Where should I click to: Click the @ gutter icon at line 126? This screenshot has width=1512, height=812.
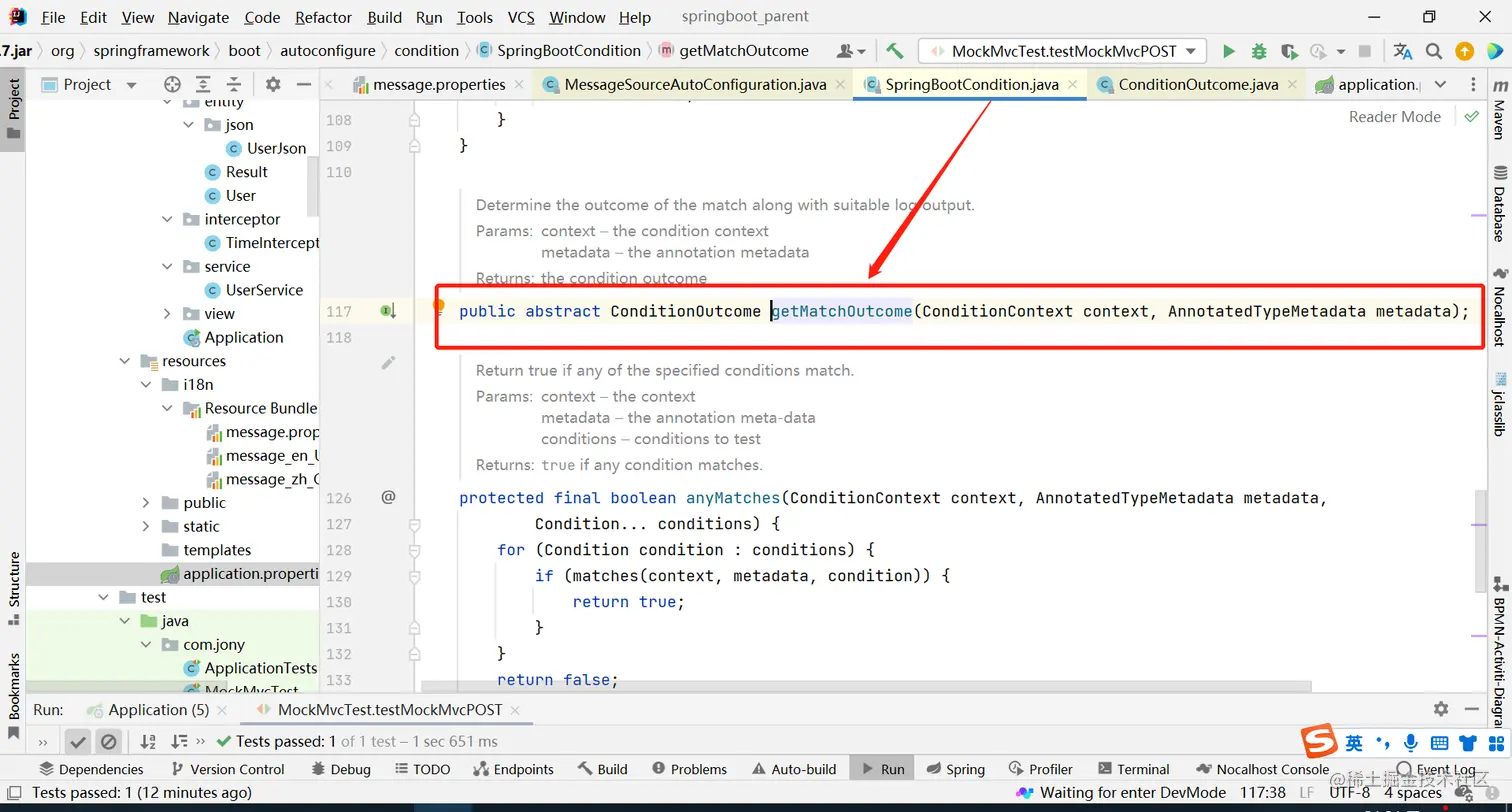click(389, 497)
